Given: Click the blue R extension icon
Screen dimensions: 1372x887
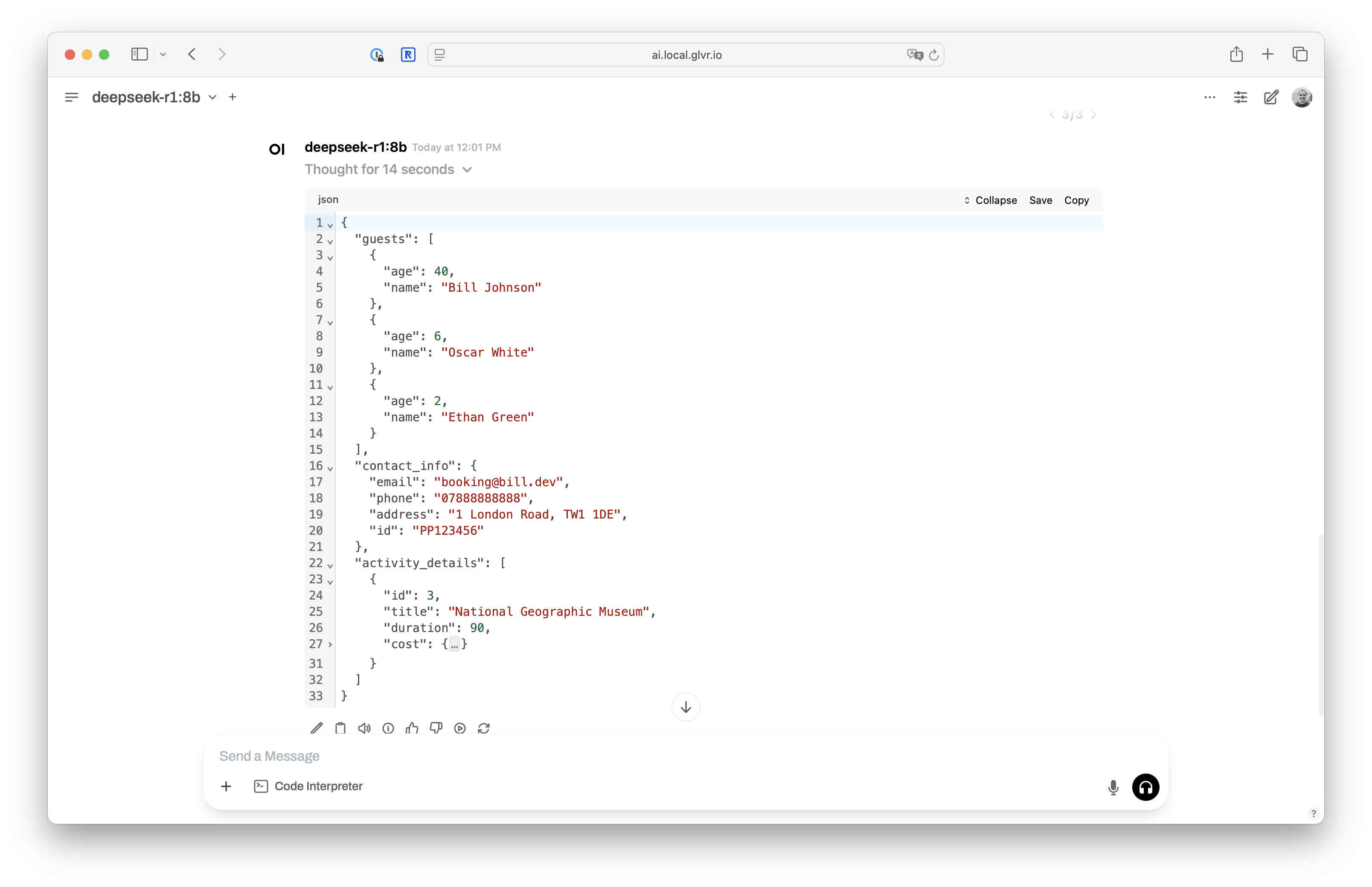Looking at the screenshot, I should click(x=408, y=55).
